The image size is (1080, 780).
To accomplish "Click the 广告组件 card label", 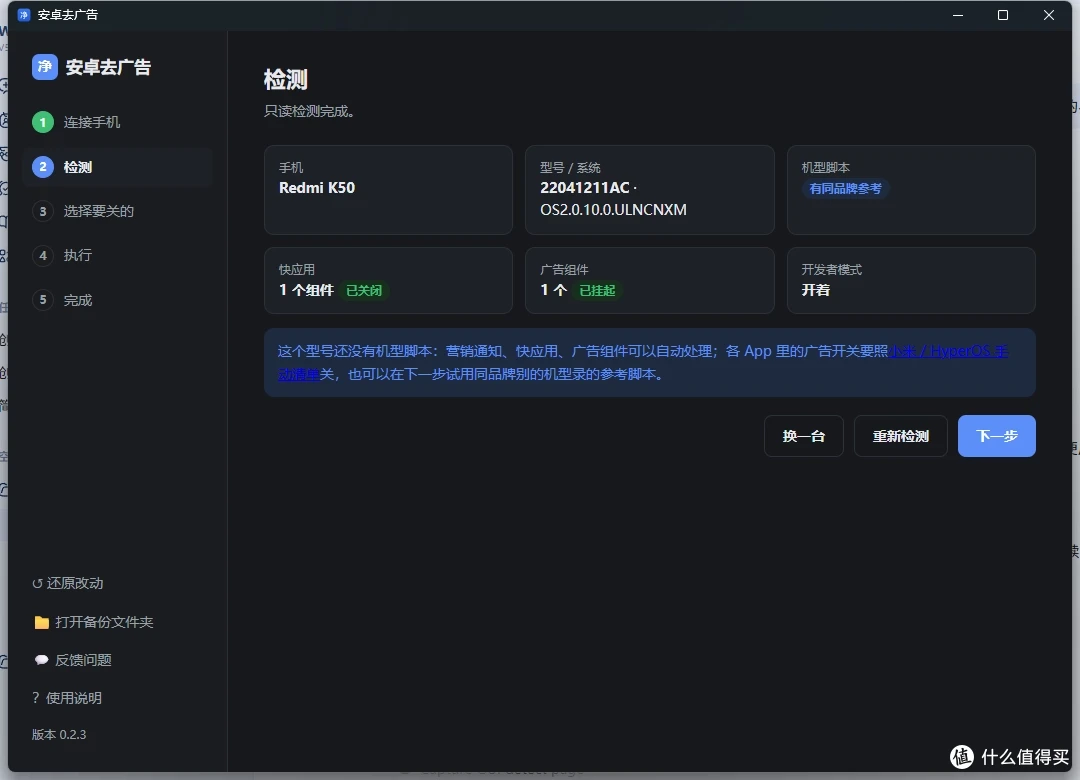I will click(564, 269).
